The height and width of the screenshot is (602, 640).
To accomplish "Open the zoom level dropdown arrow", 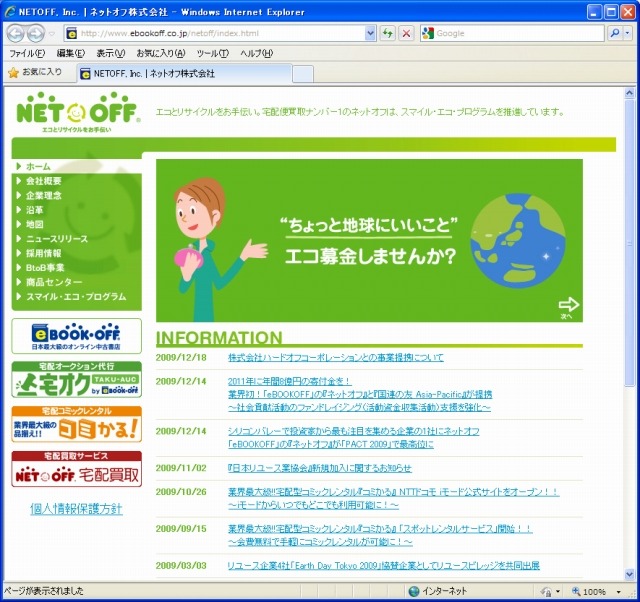I will pos(619,591).
